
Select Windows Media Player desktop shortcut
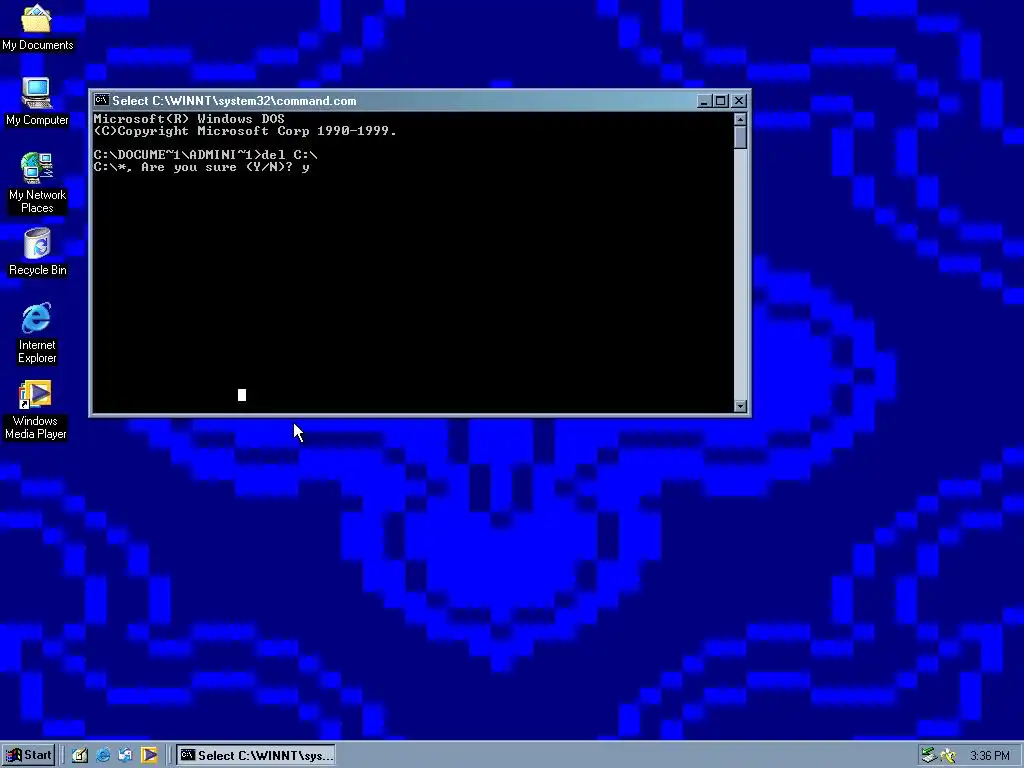click(x=36, y=410)
